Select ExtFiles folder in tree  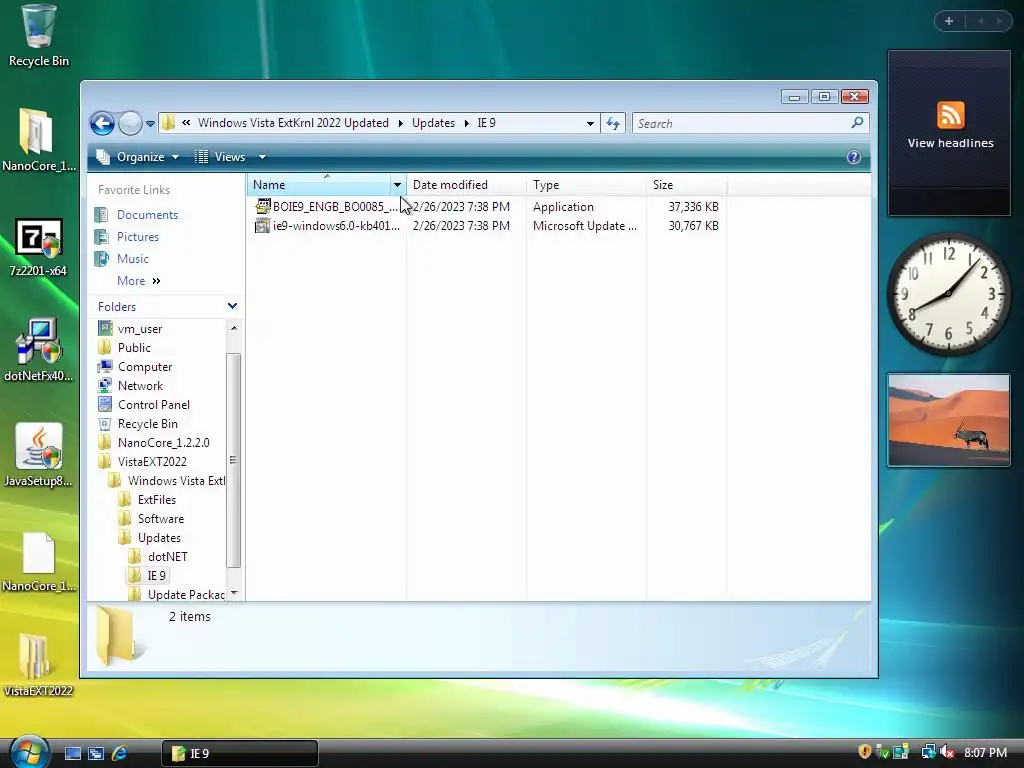click(x=157, y=500)
